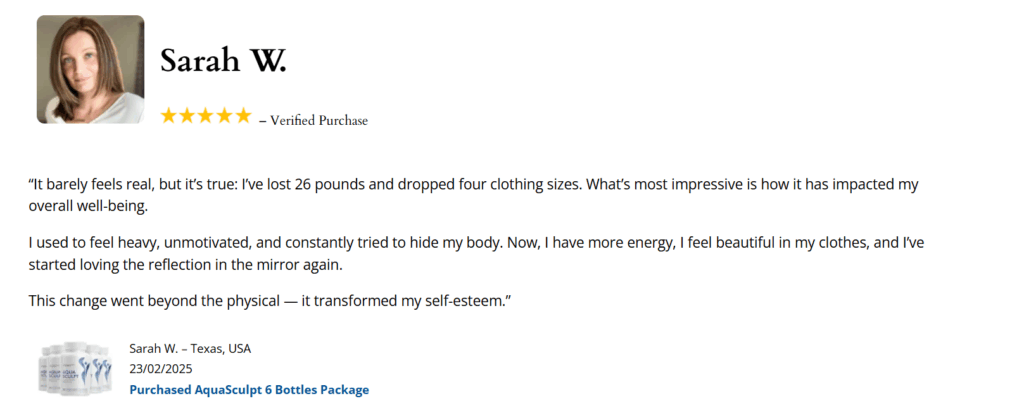
Task: Open the Purchased AquaSculpt 6 Bottles Package link
Action: pos(249,390)
